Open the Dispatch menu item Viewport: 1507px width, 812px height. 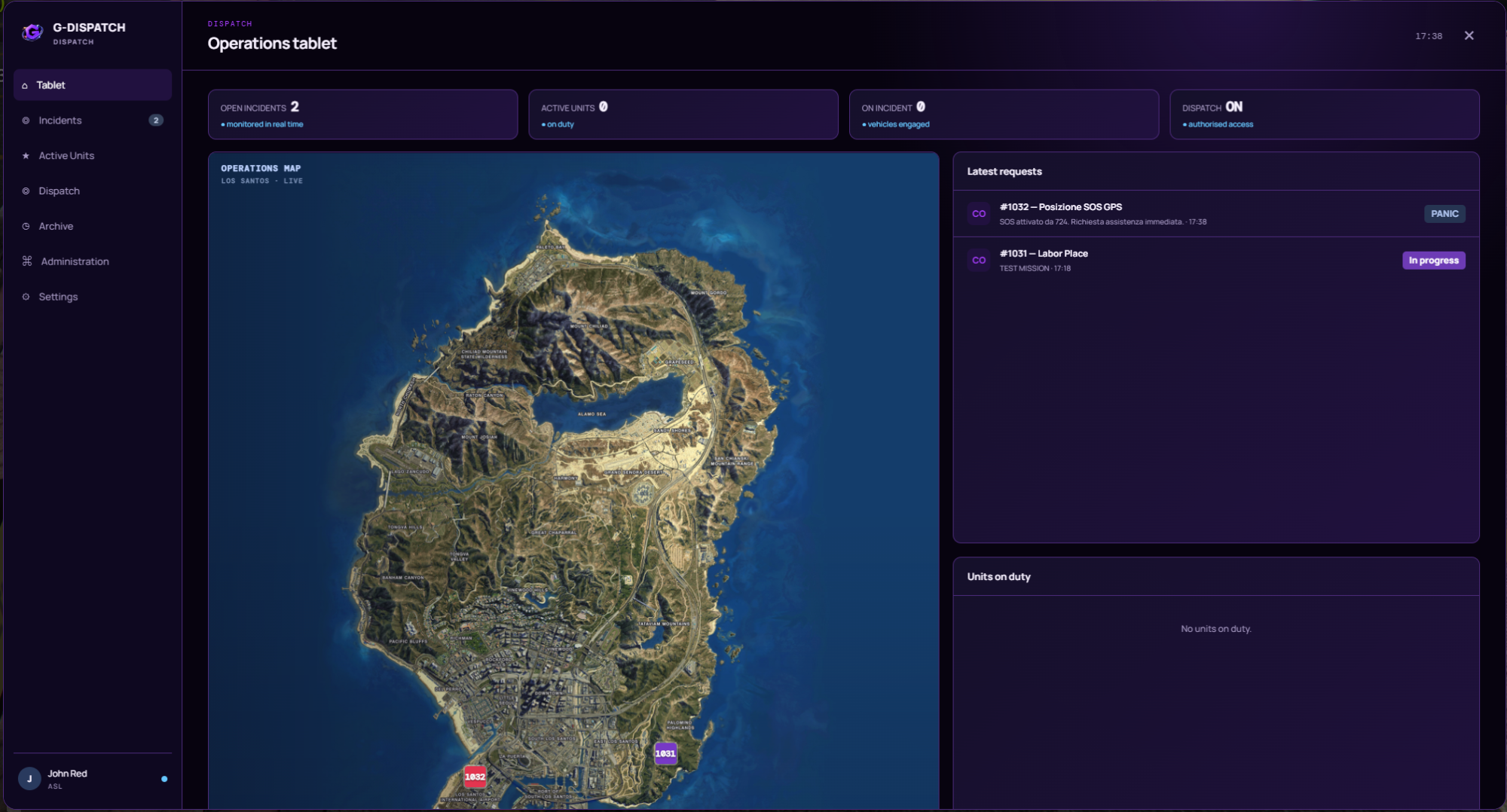point(93,191)
